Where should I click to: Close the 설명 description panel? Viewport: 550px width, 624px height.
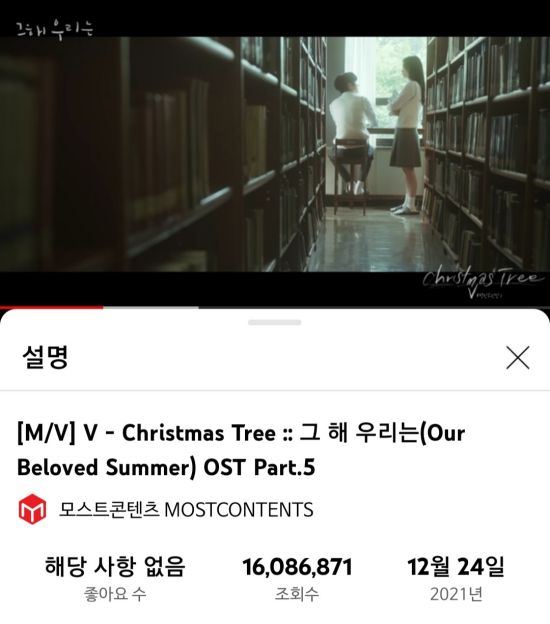[517, 357]
